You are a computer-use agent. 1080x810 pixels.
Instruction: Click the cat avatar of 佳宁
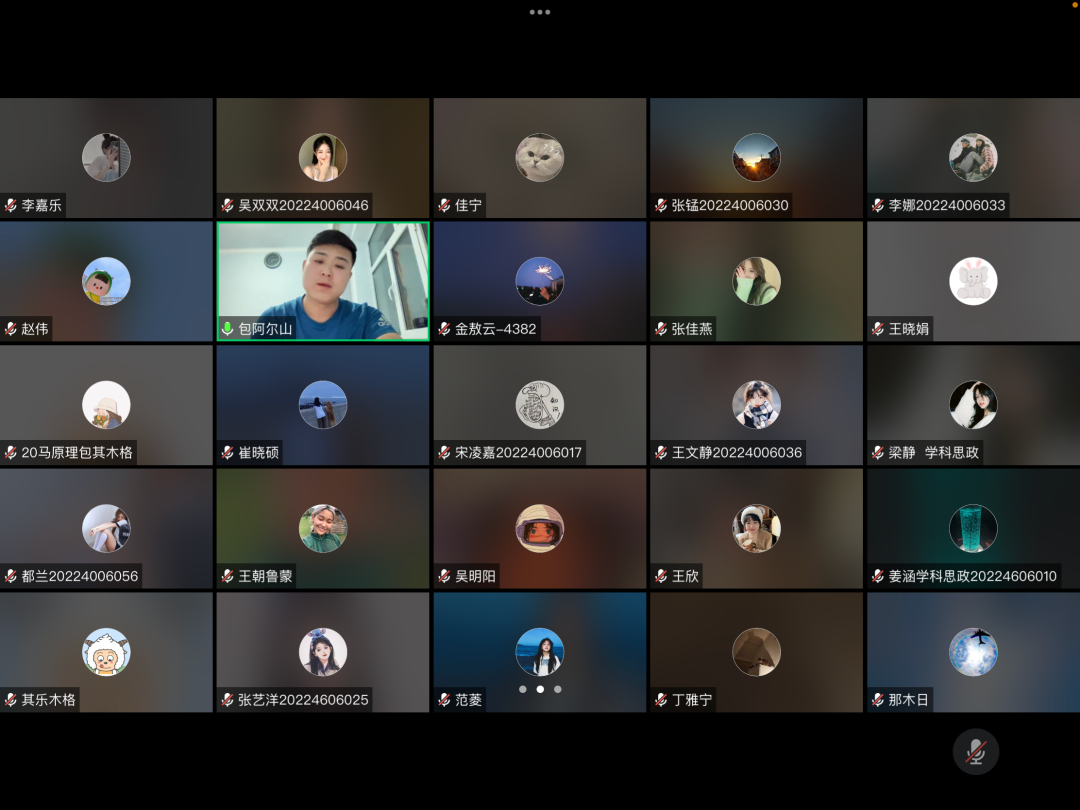(540, 157)
